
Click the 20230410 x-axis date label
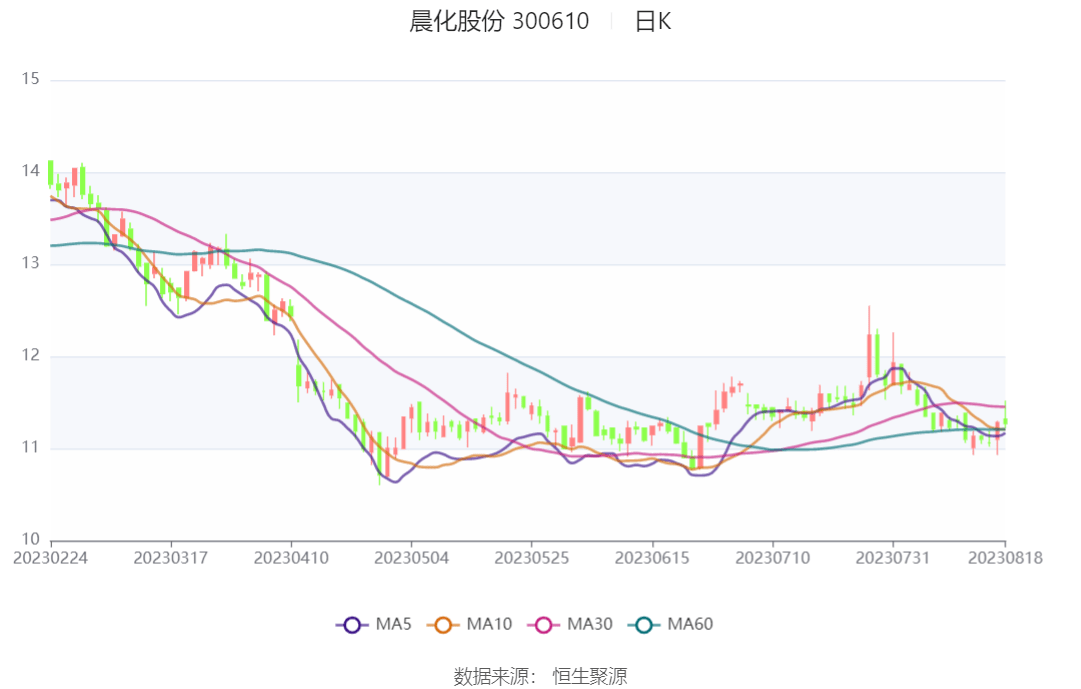pos(291,558)
